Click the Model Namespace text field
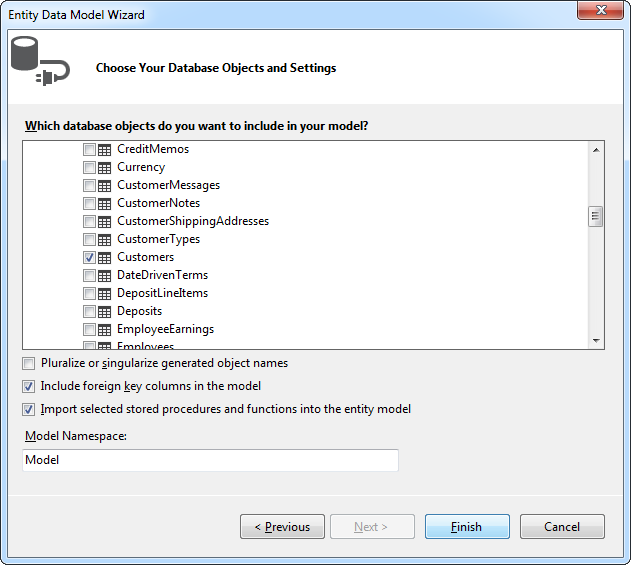 [x=210, y=460]
